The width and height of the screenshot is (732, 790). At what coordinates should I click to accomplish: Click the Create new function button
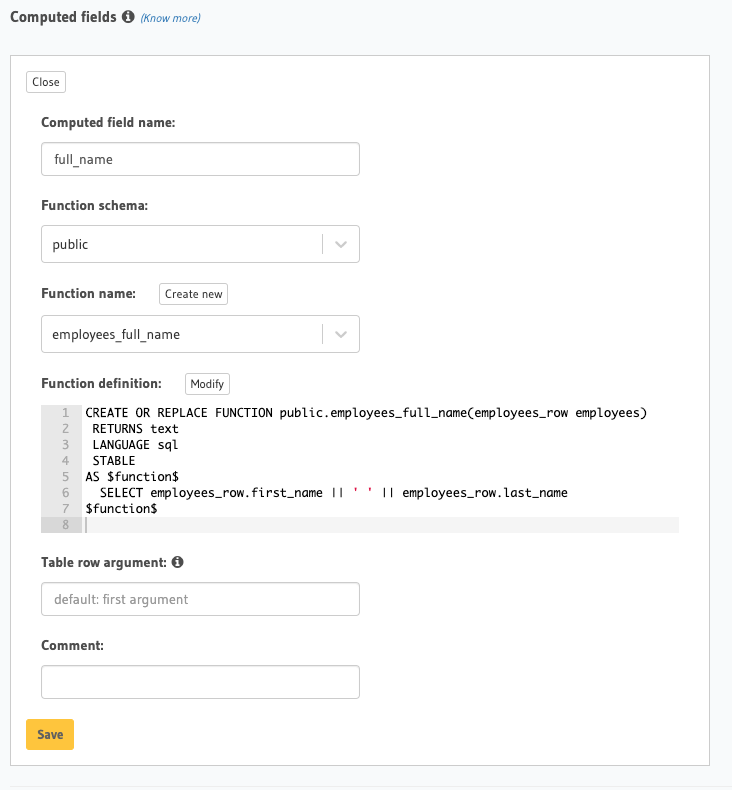coord(194,294)
